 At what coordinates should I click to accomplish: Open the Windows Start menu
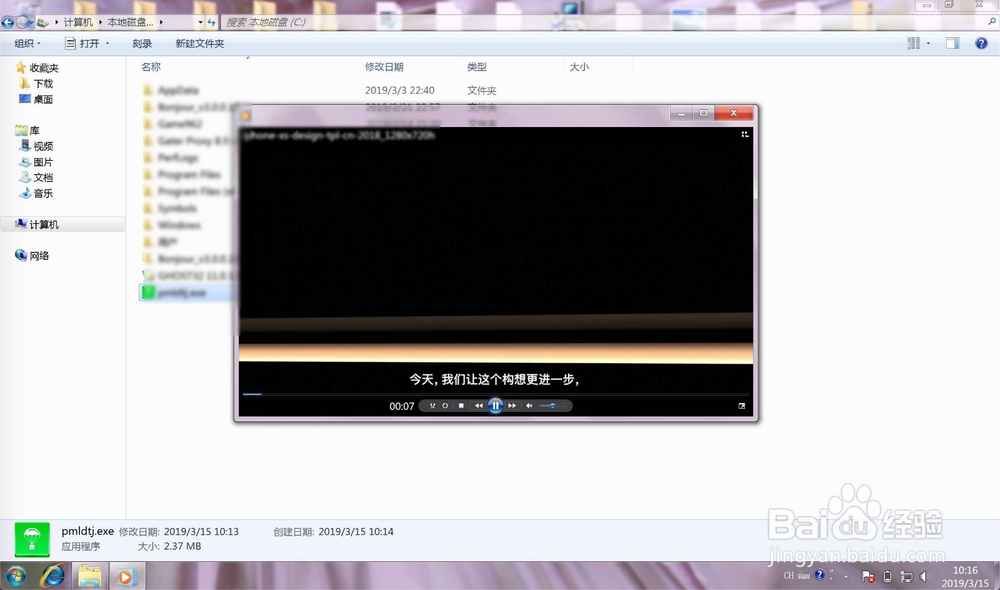[x=15, y=577]
